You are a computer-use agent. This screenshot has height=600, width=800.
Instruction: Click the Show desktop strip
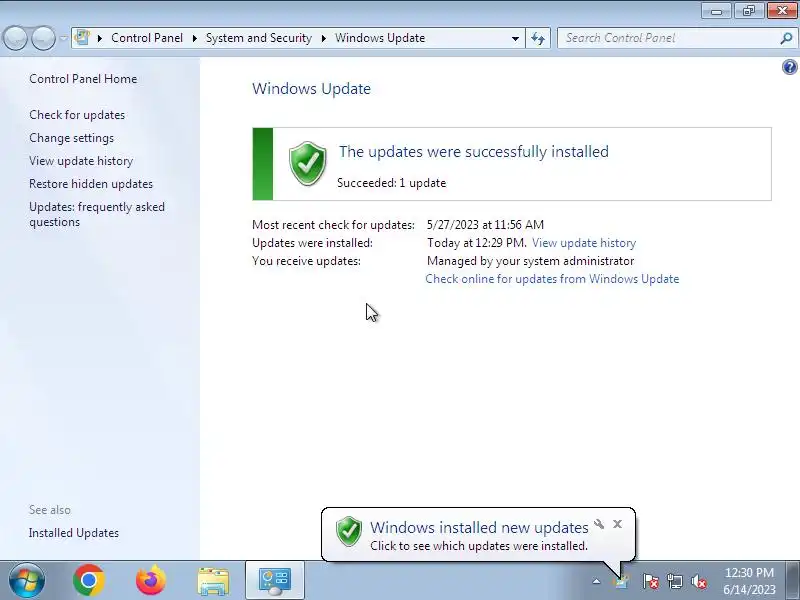coord(792,581)
